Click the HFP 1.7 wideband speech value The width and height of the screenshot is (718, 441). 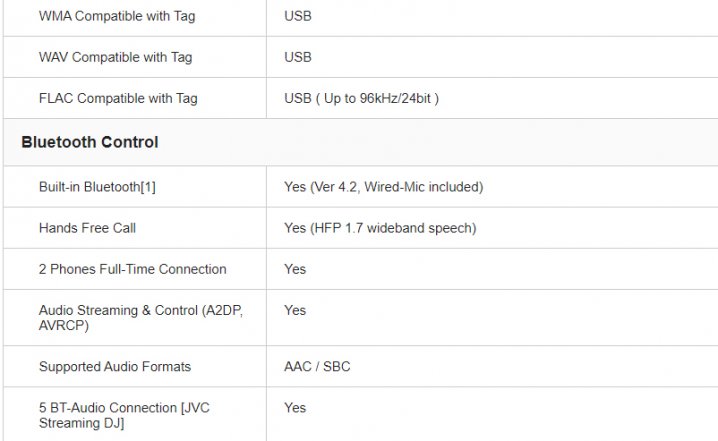pyautogui.click(x=380, y=228)
